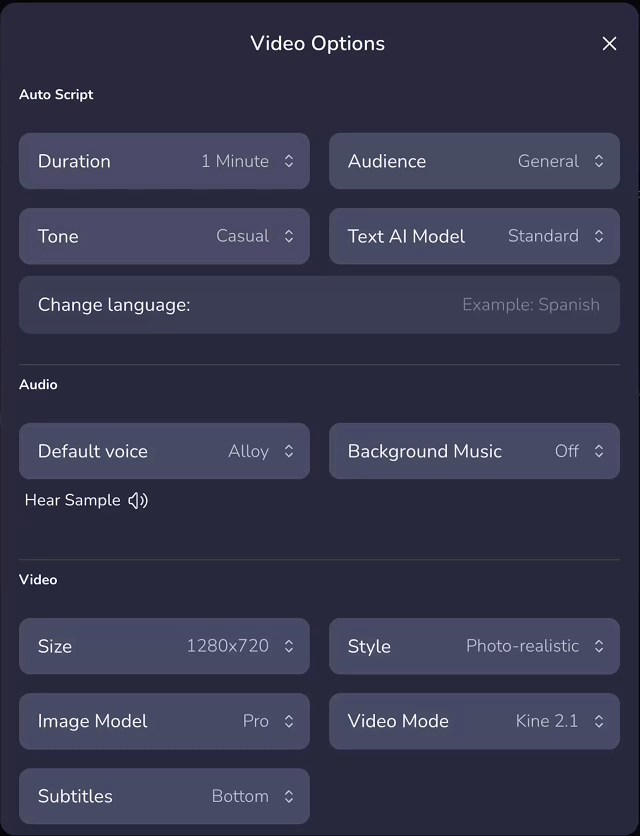Select the Text AI Model showing Standard

(474, 236)
